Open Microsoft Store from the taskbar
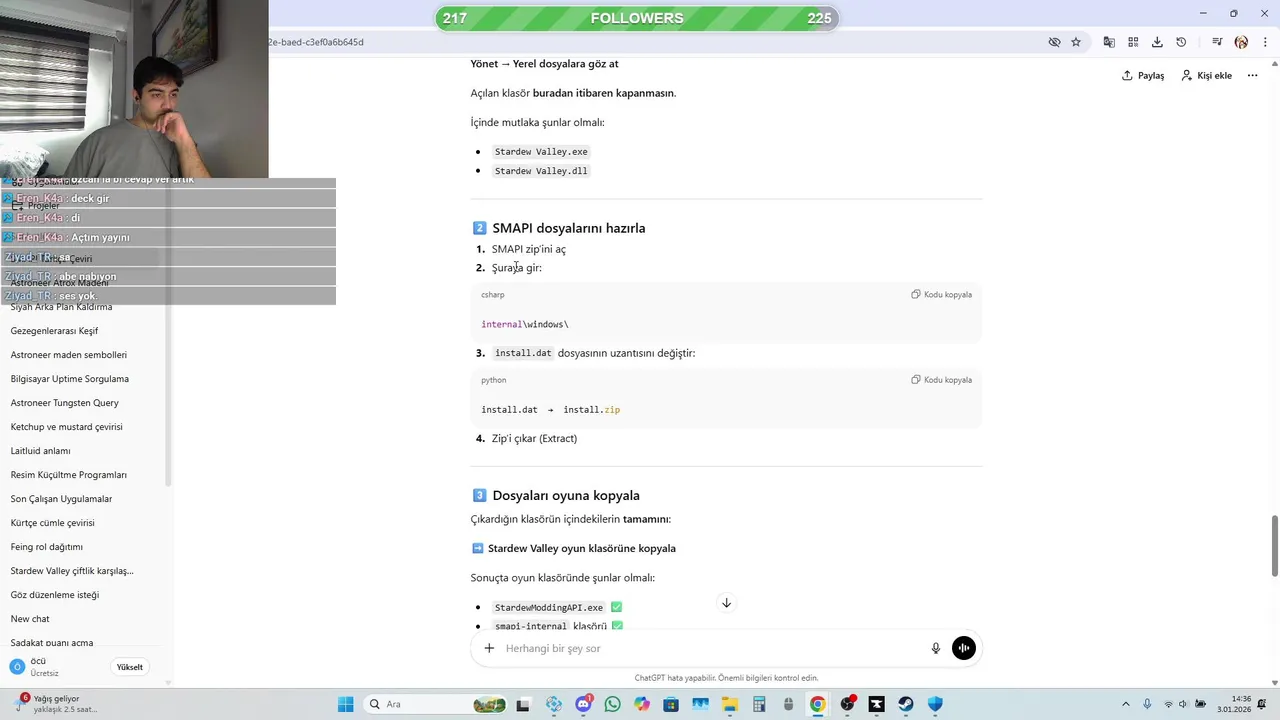This screenshot has height=720, width=1280. click(671, 704)
